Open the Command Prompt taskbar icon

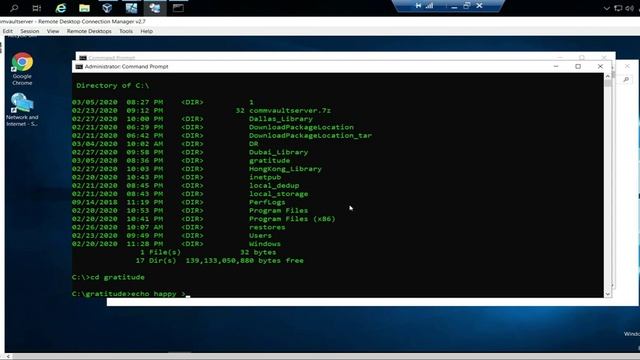coord(178,8)
